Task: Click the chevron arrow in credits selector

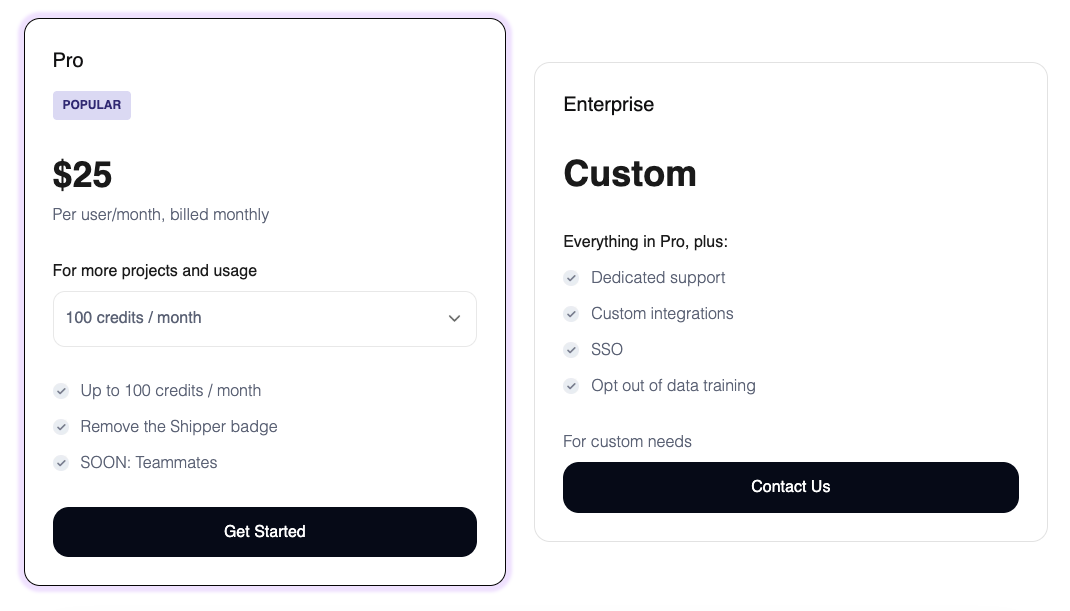Action: pyautogui.click(x=454, y=318)
